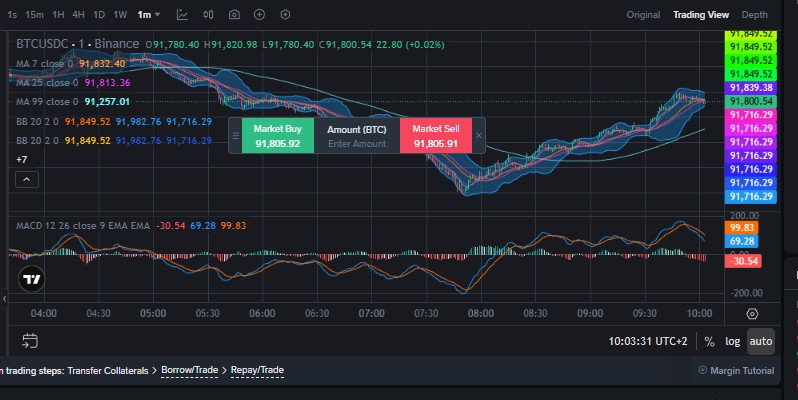Click the orange 99.83 MACD axis label
The image size is (798, 400).
(x=742, y=227)
